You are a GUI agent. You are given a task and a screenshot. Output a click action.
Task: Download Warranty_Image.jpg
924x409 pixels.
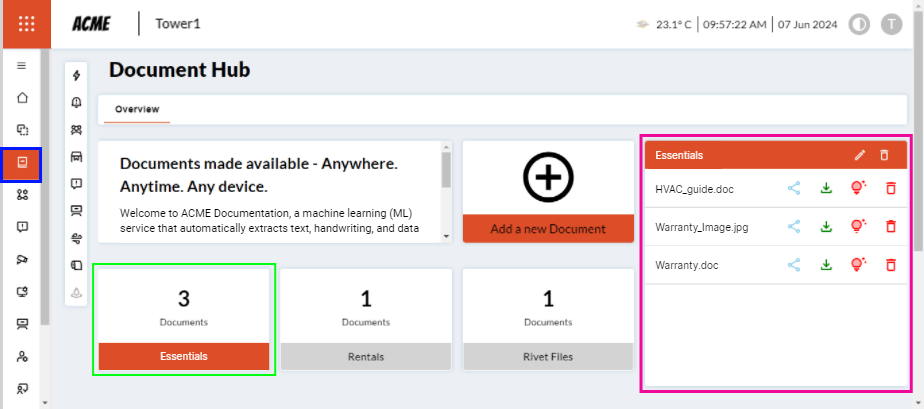coord(826,227)
